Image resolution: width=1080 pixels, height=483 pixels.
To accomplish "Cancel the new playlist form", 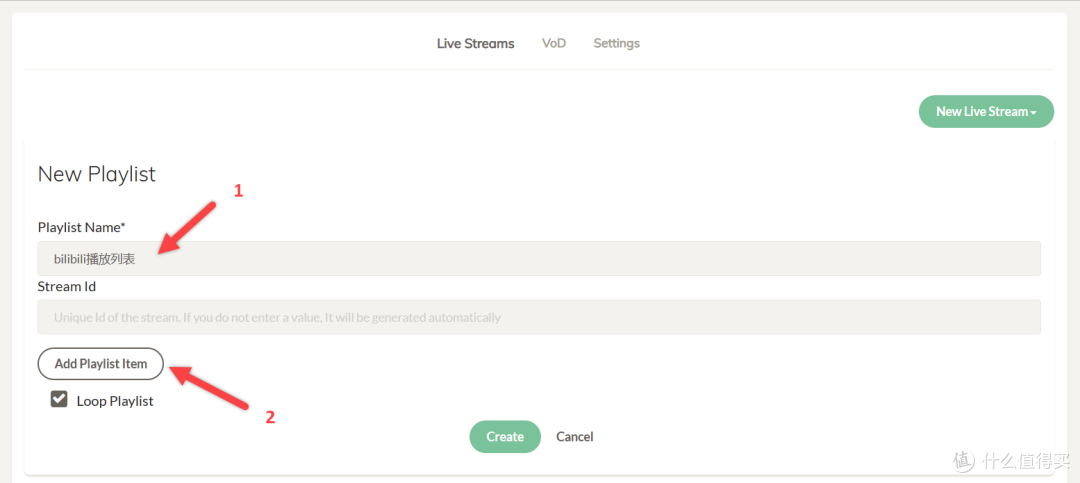I will click(x=575, y=437).
